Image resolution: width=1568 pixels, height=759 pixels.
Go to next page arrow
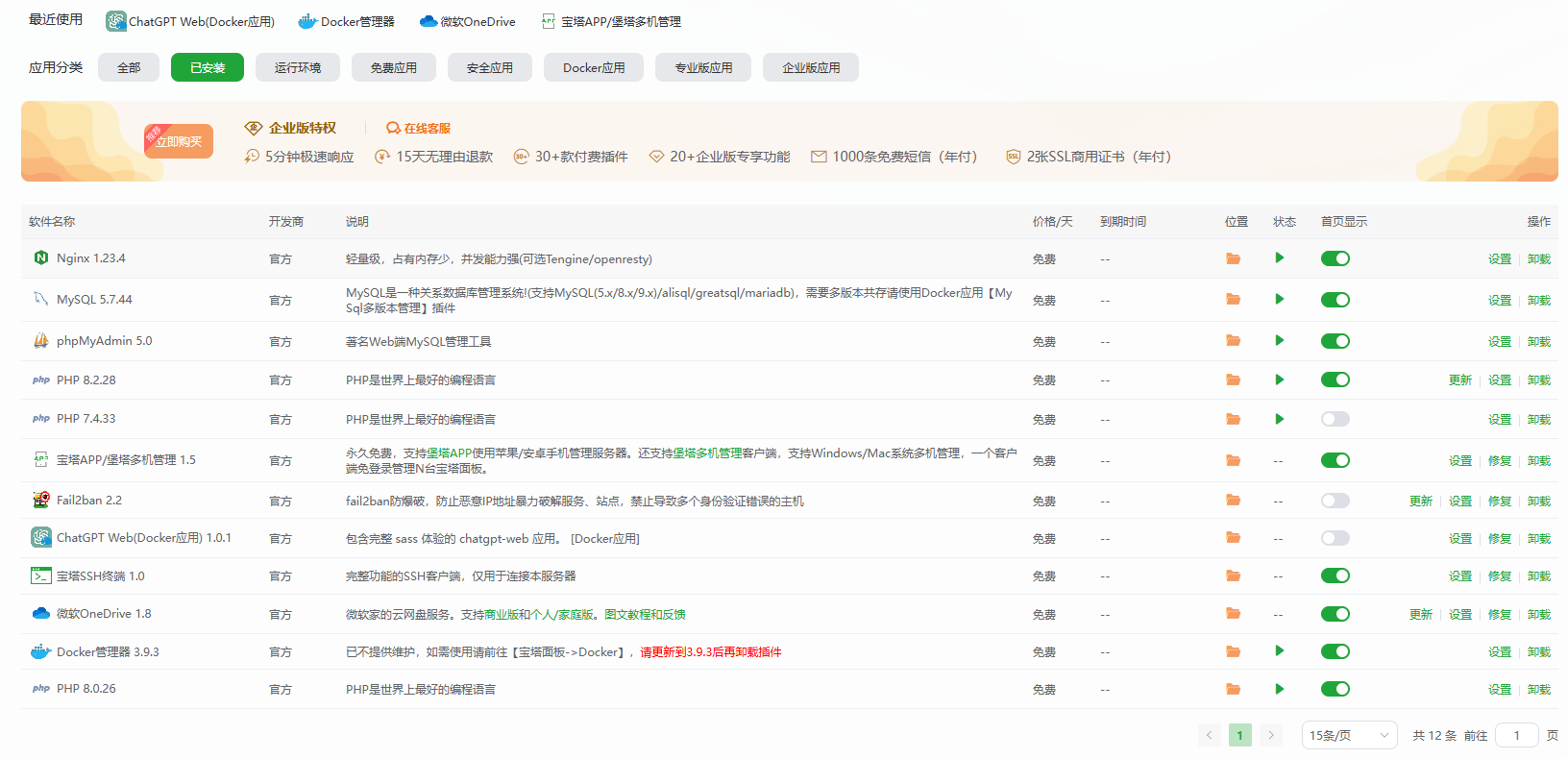(1271, 735)
